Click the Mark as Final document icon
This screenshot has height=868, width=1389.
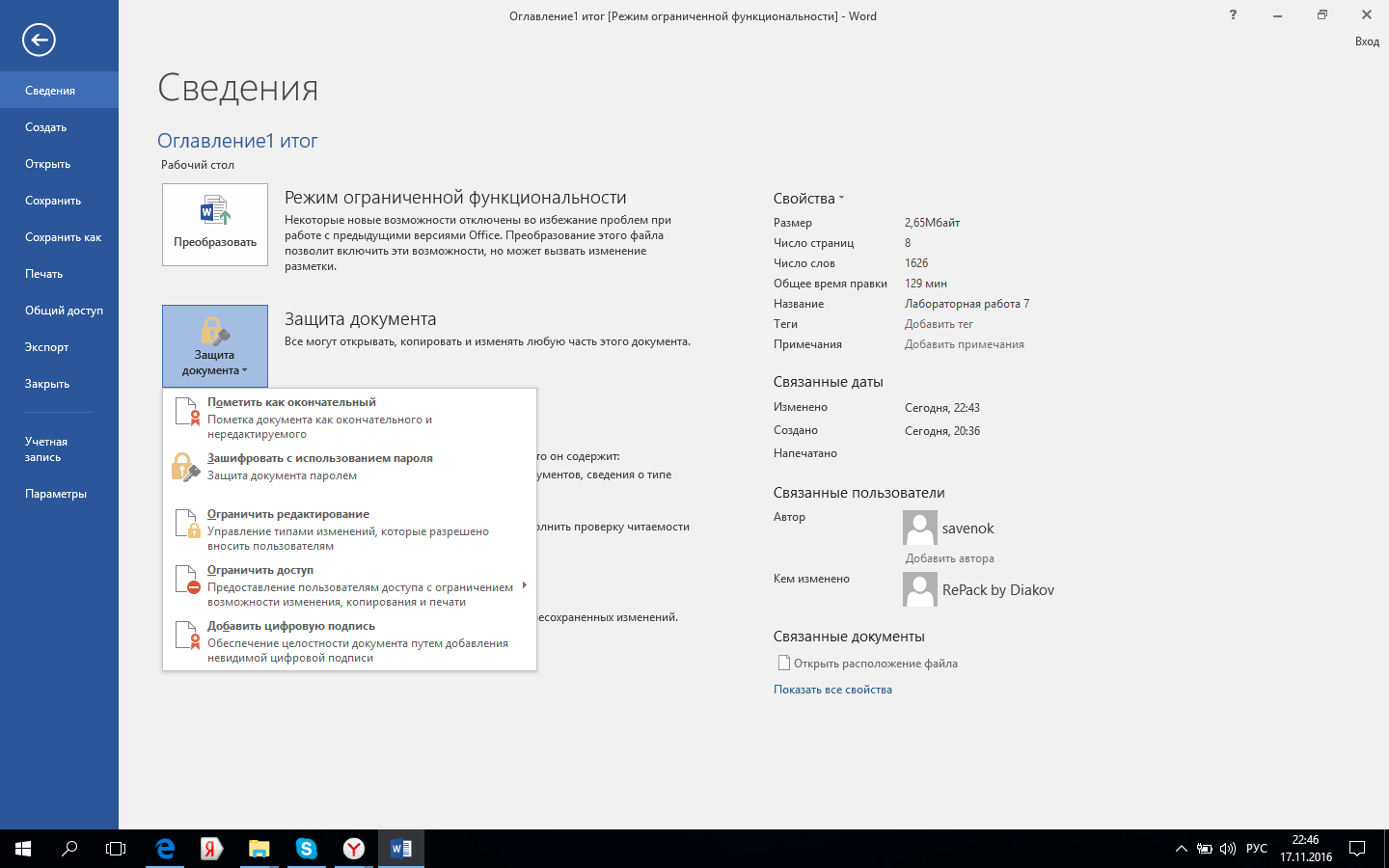(x=187, y=411)
